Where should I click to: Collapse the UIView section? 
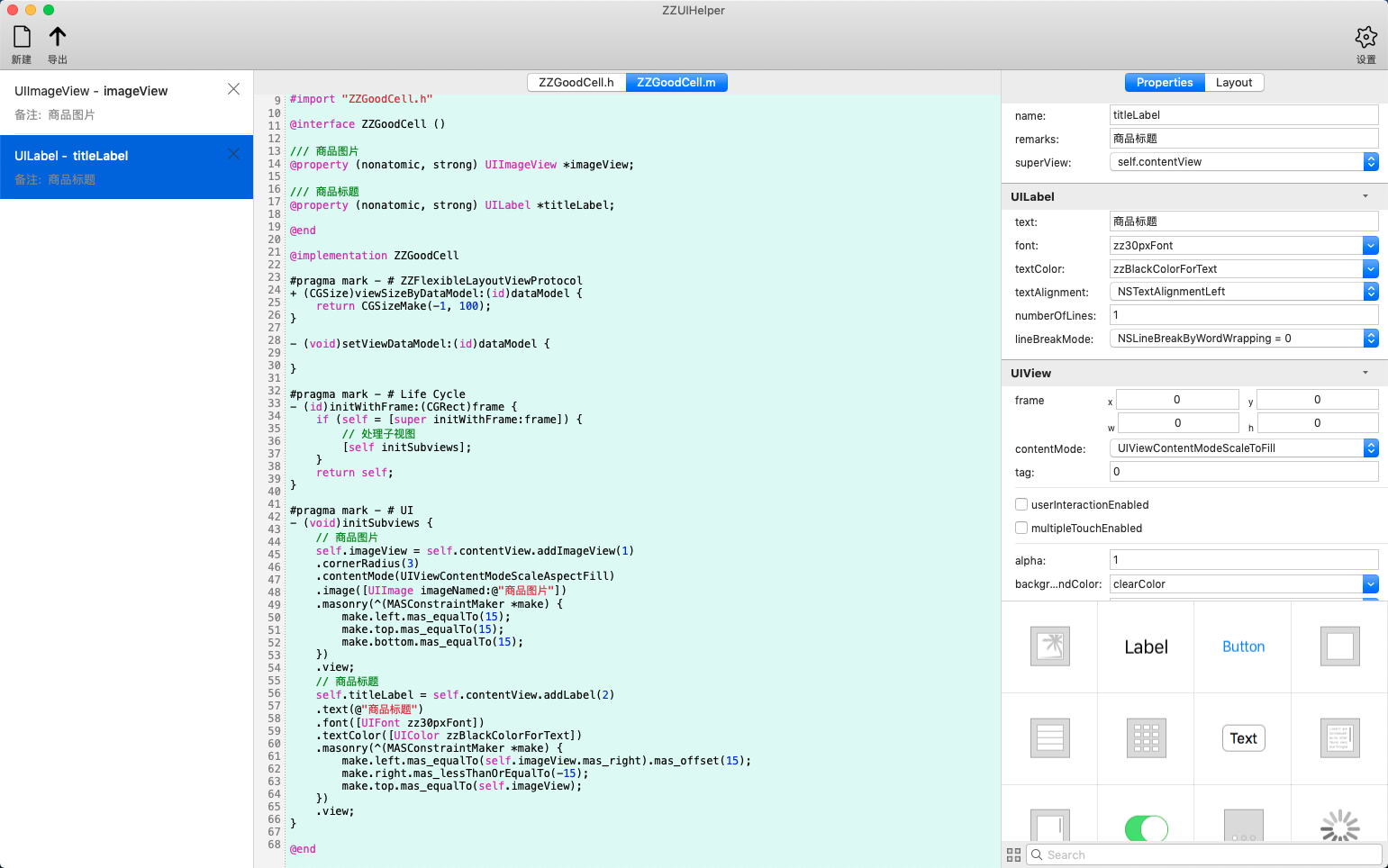tap(1365, 373)
